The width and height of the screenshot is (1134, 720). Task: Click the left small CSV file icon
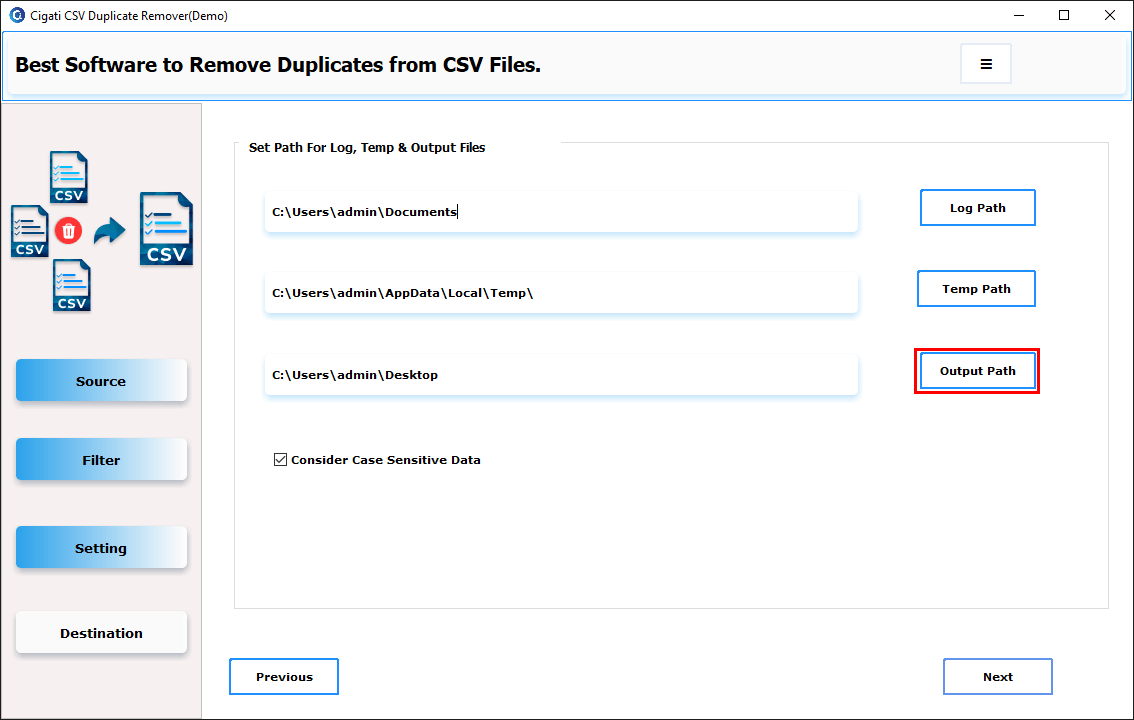pos(30,231)
